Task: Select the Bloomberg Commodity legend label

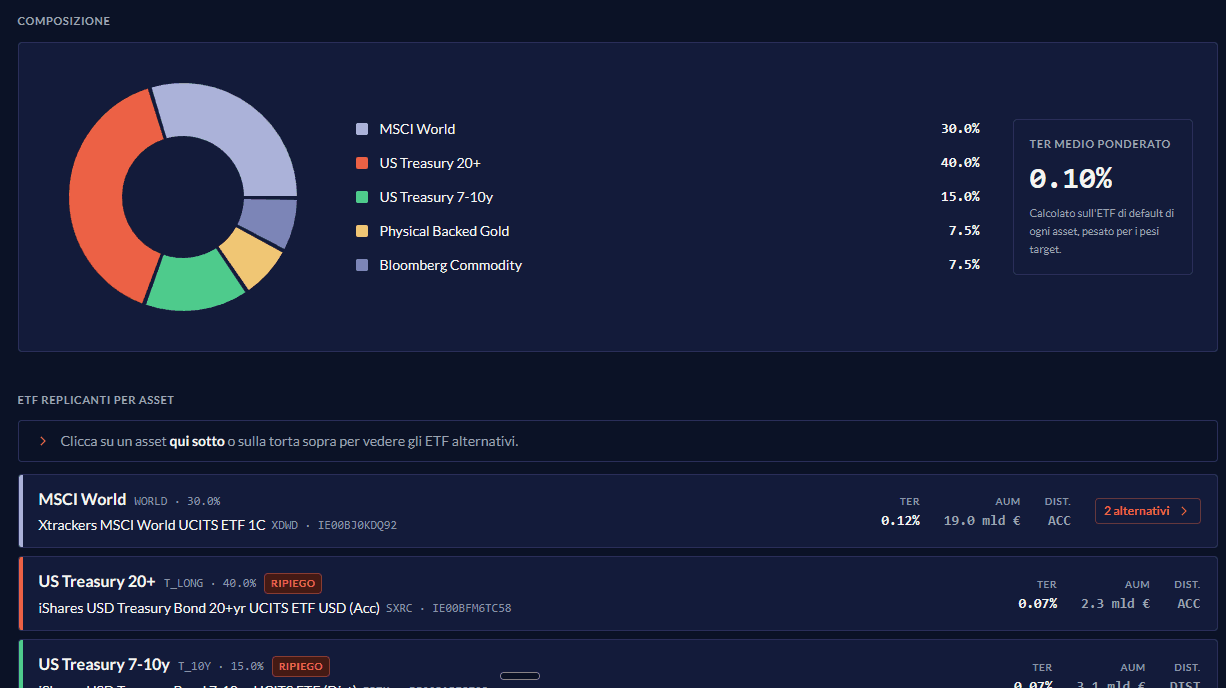Action: [x=450, y=265]
